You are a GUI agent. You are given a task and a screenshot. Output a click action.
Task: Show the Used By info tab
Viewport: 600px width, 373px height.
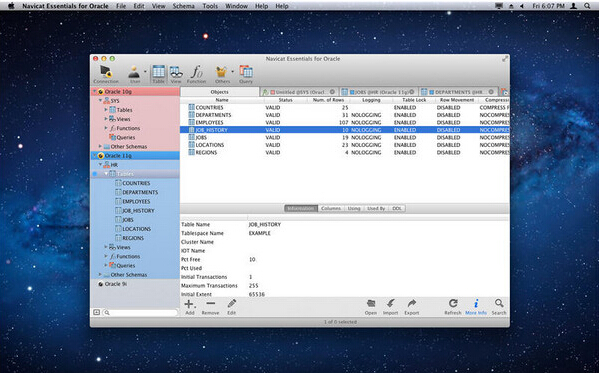(376, 208)
